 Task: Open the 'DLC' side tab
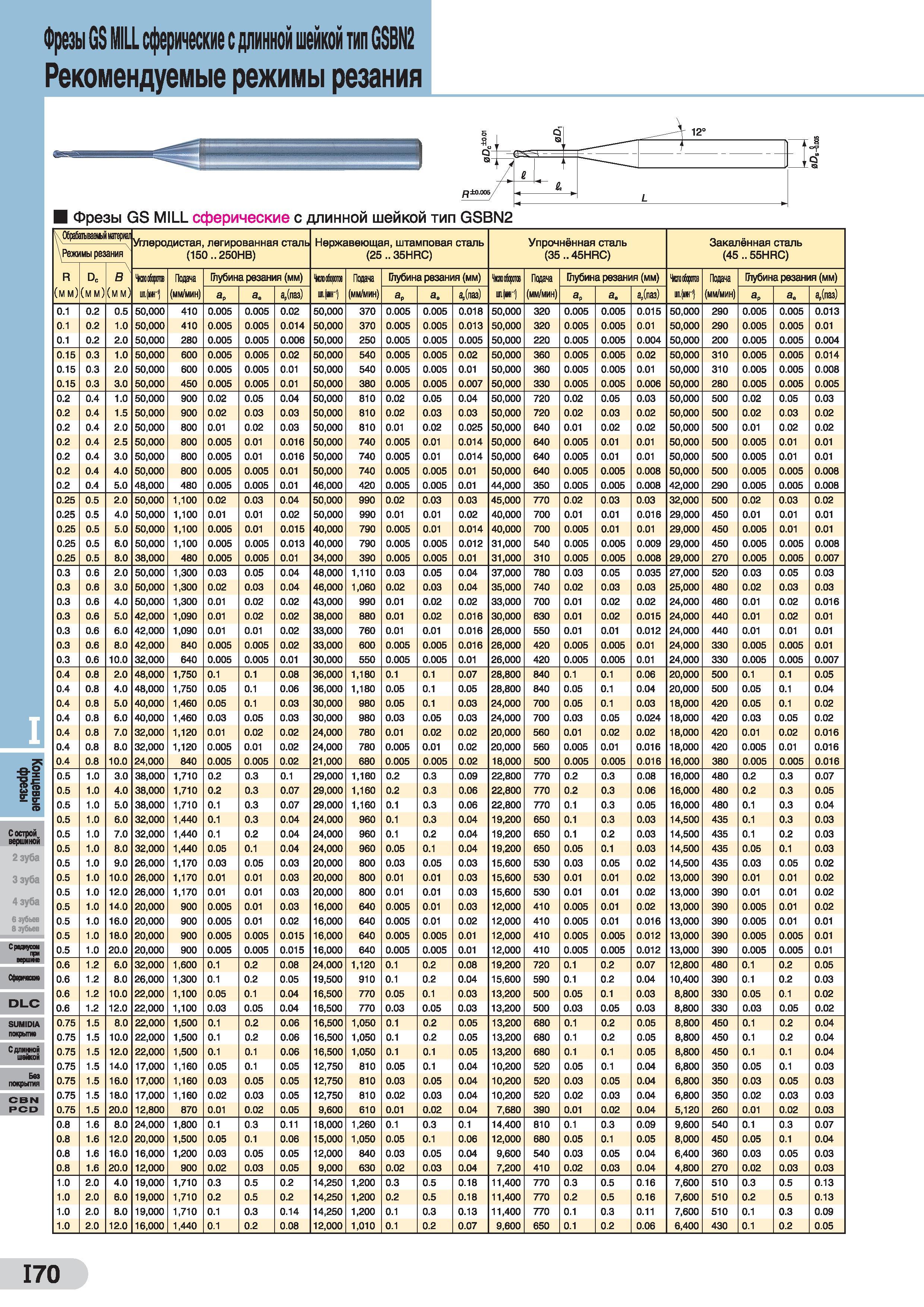tap(22, 1003)
